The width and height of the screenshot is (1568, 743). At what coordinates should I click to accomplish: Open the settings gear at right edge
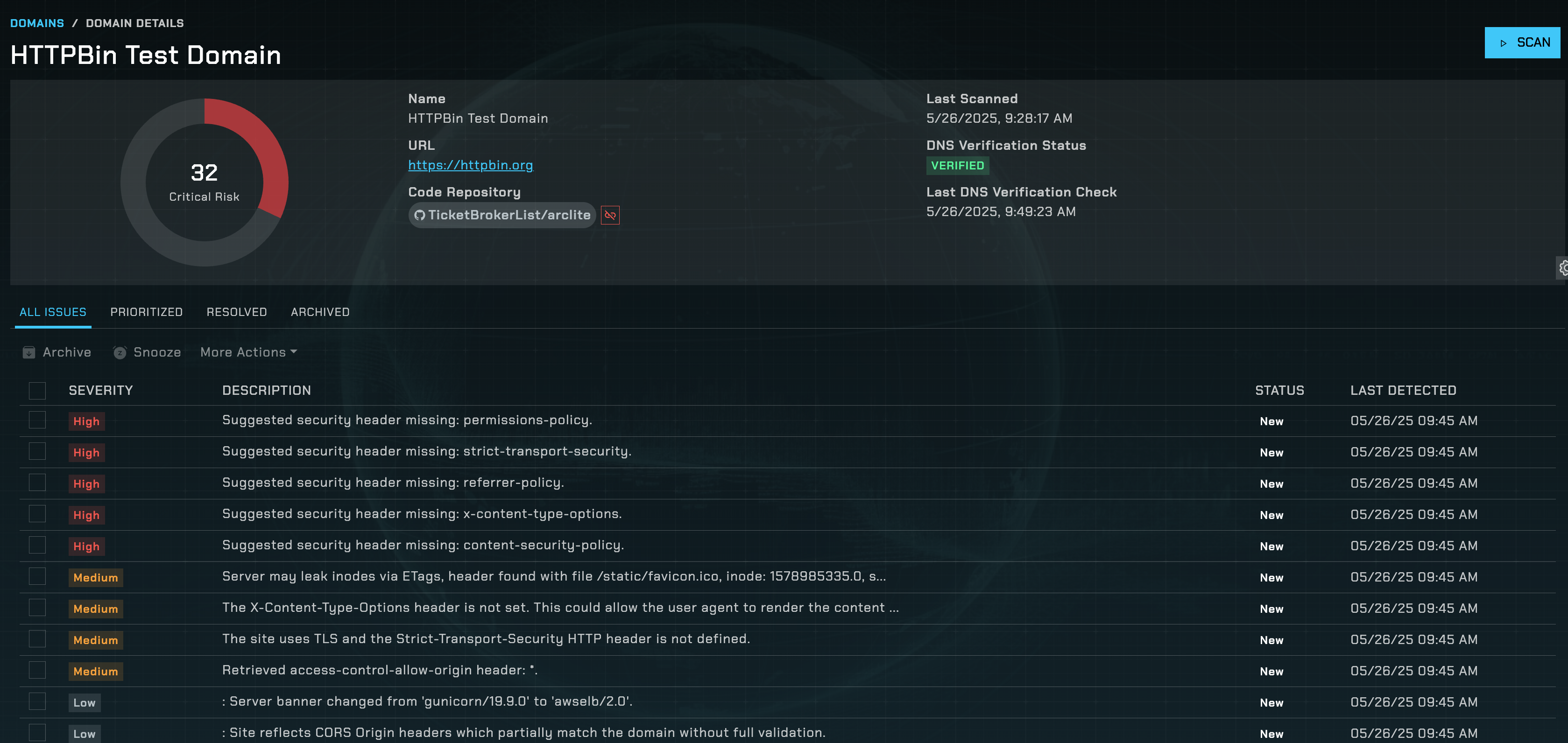pyautogui.click(x=1562, y=268)
